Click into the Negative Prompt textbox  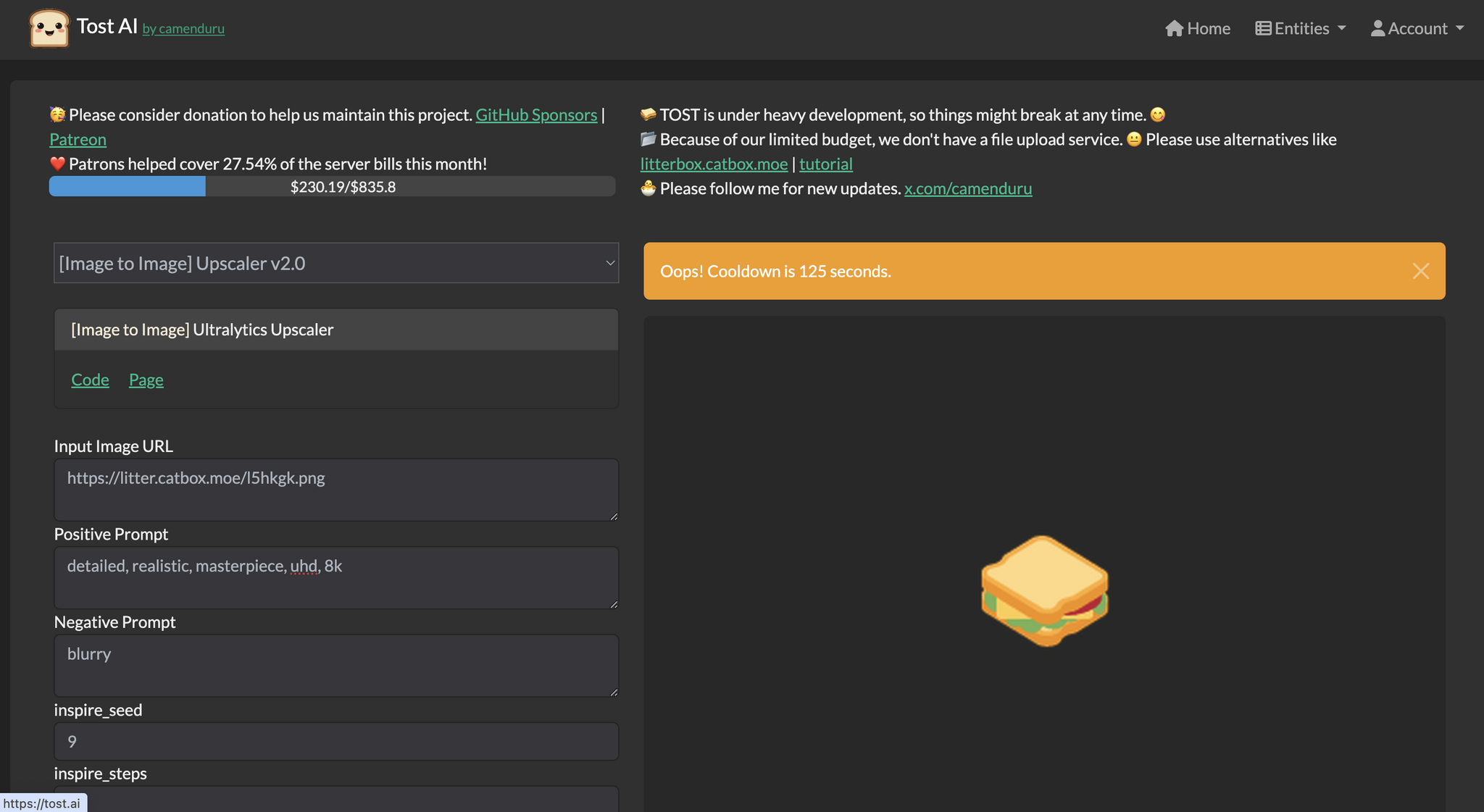336,665
